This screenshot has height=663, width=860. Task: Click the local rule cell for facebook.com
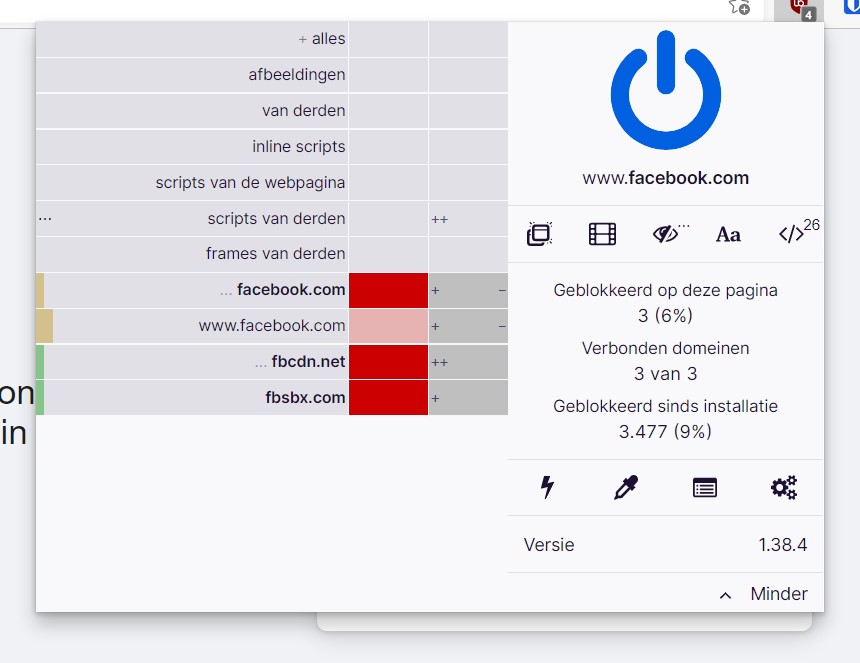(x=468, y=290)
